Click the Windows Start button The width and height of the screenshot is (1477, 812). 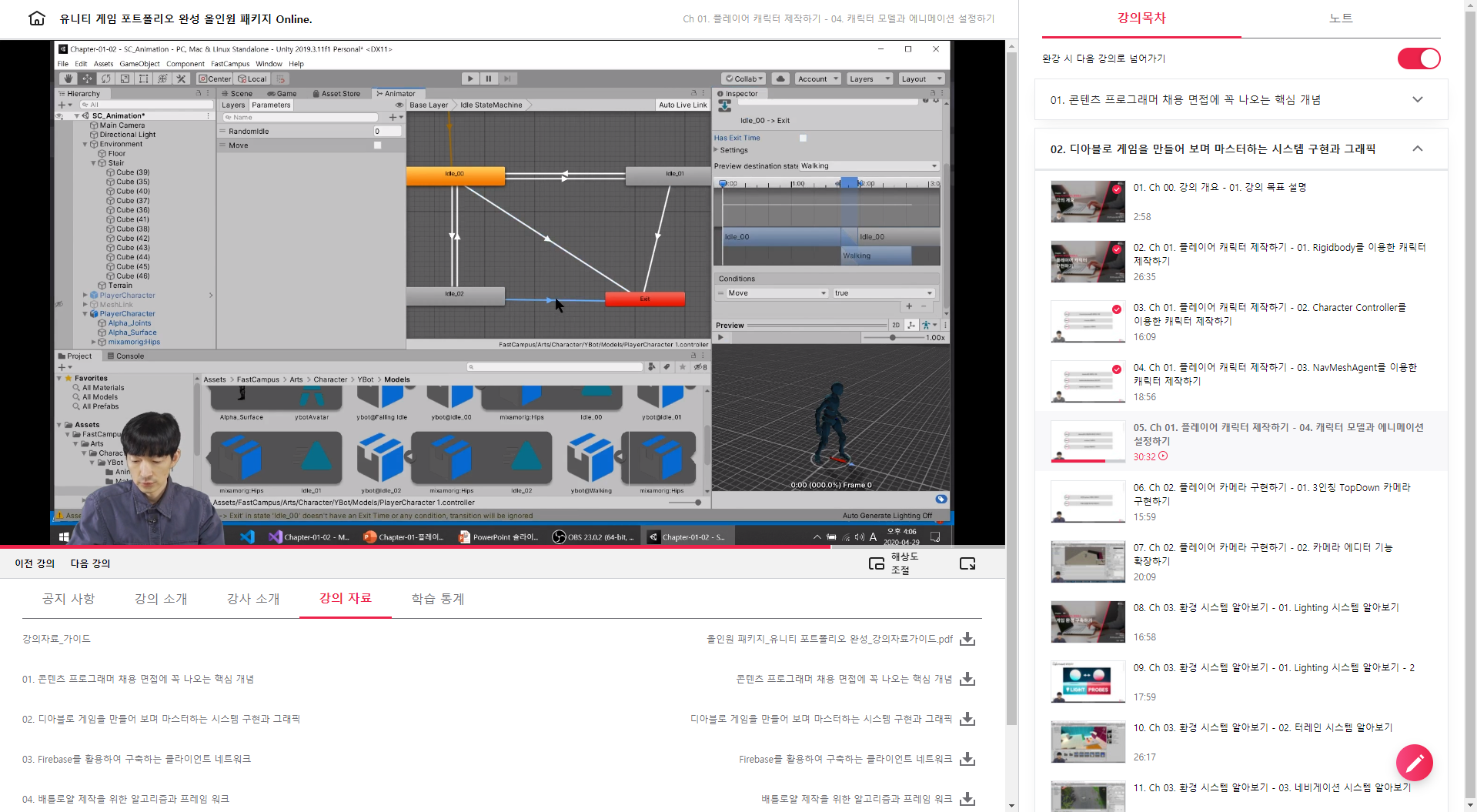pyautogui.click(x=65, y=536)
